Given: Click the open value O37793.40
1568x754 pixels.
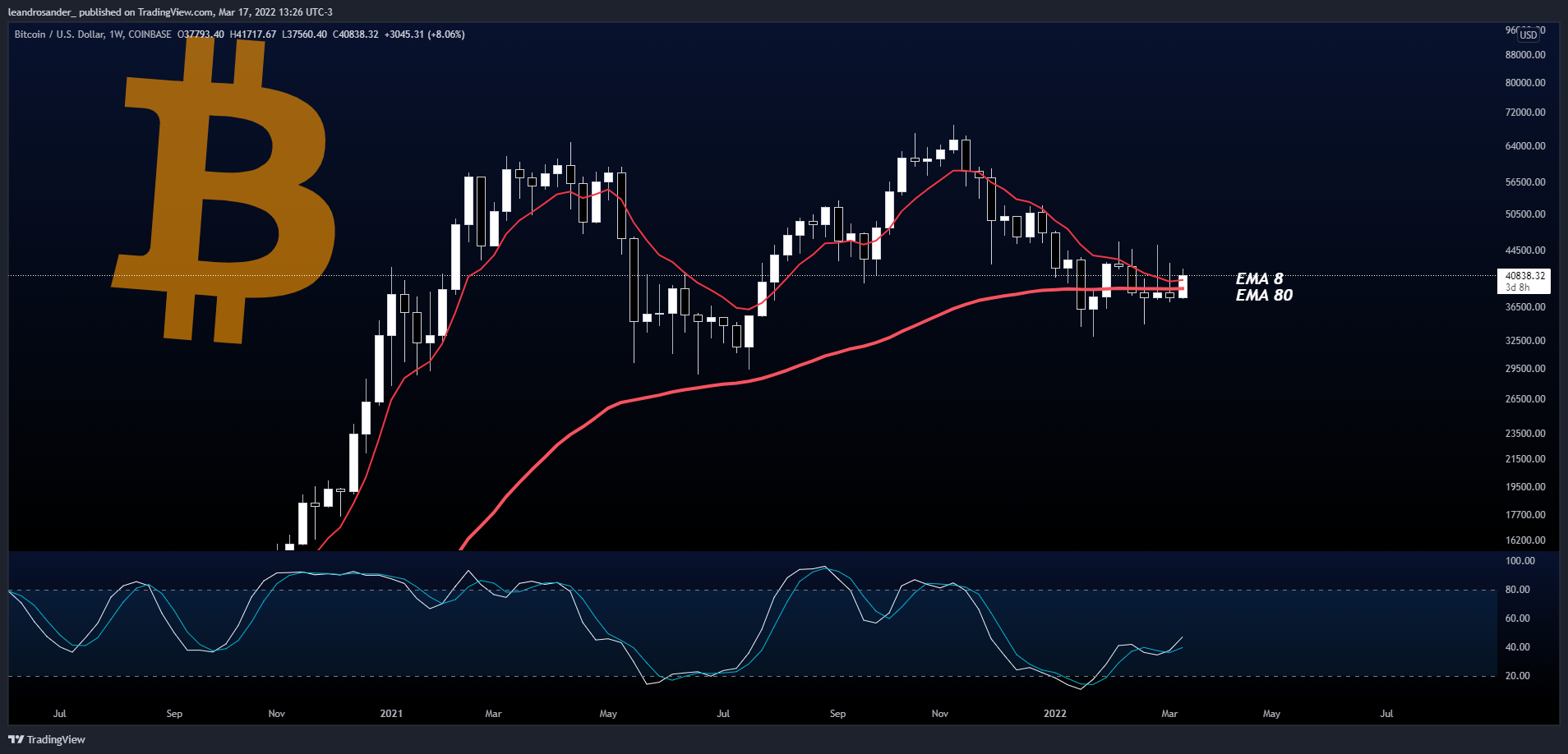Looking at the screenshot, I should (201, 34).
